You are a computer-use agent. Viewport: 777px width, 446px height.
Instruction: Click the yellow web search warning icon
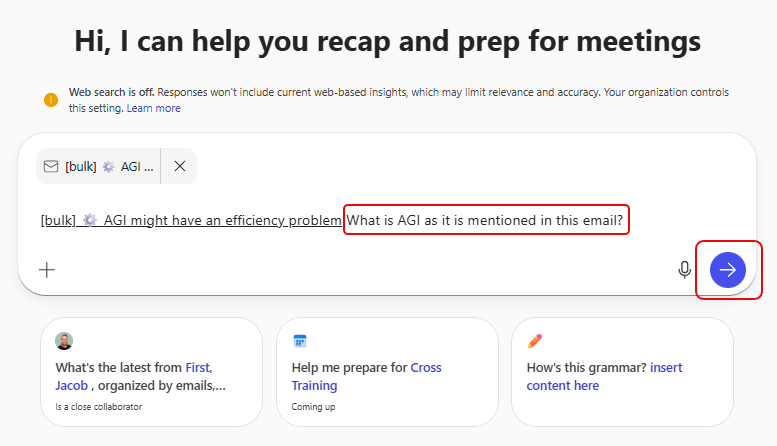(51, 99)
